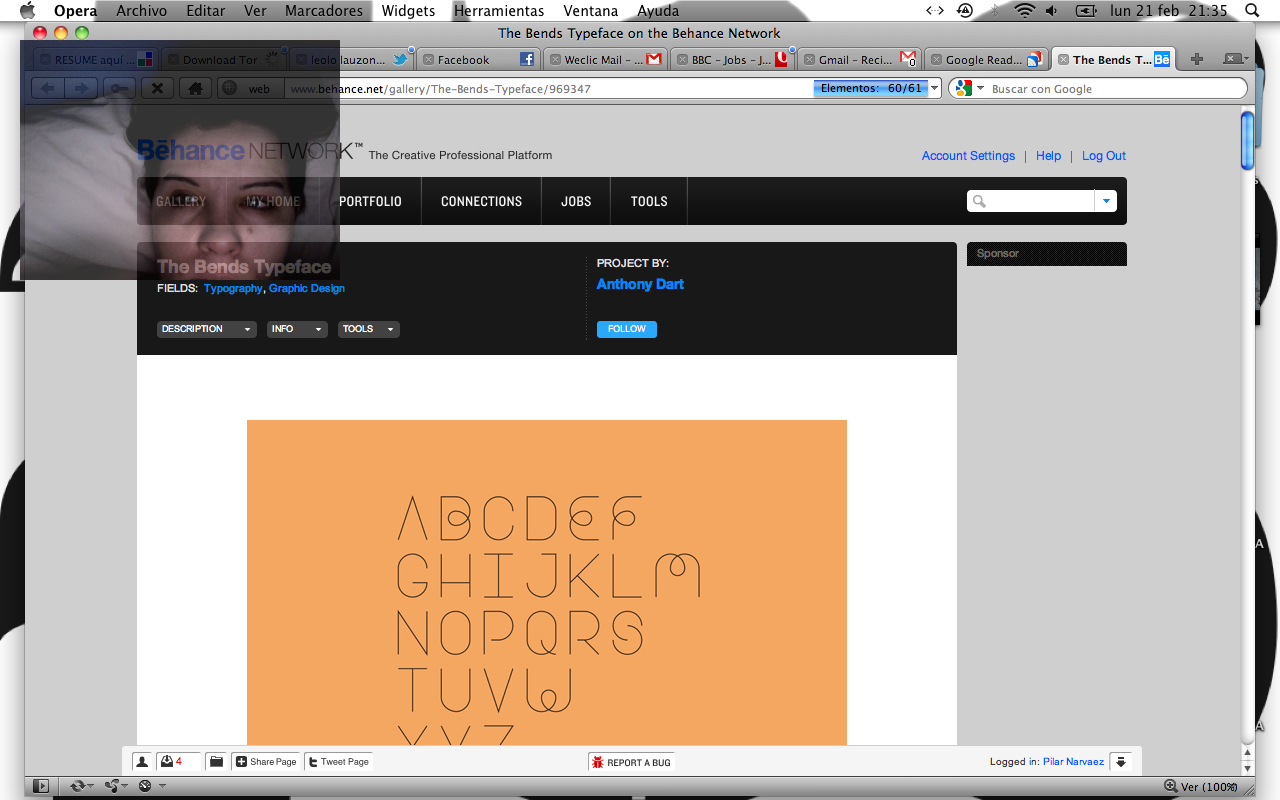The width and height of the screenshot is (1280, 800).
Task: Open the Marcadores menu
Action: (323, 11)
